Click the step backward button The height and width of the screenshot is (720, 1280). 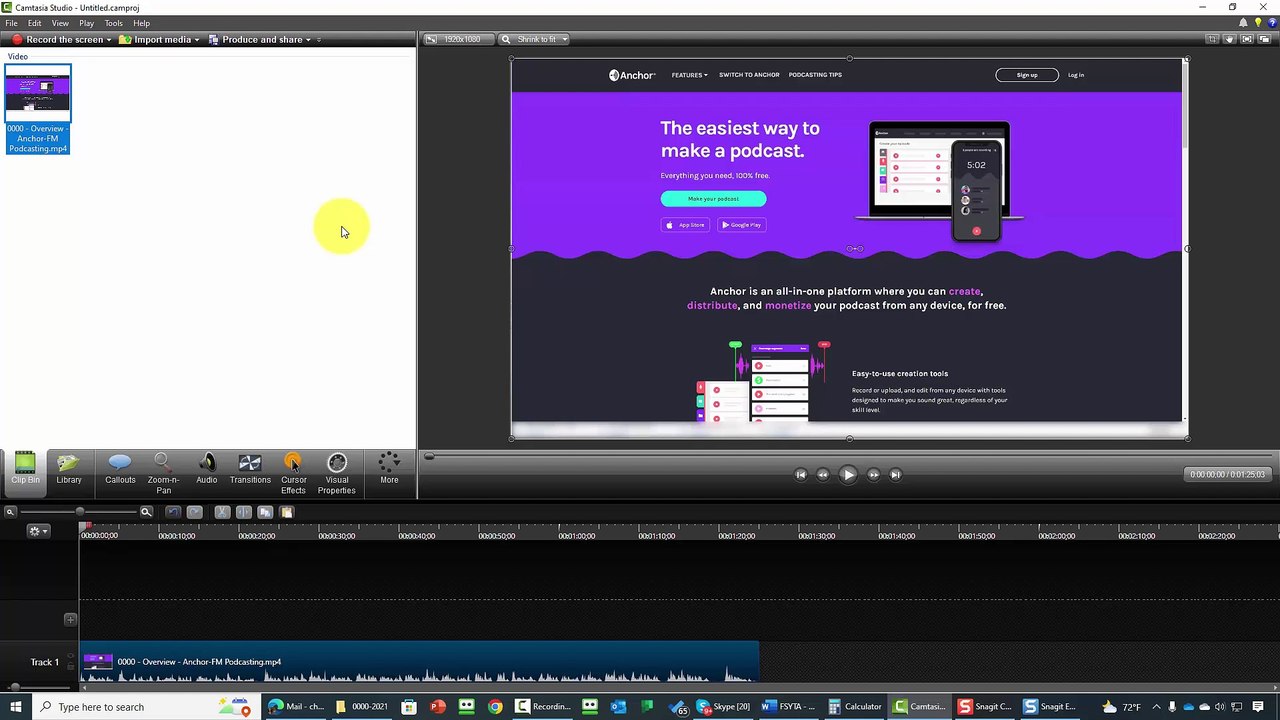(823, 475)
